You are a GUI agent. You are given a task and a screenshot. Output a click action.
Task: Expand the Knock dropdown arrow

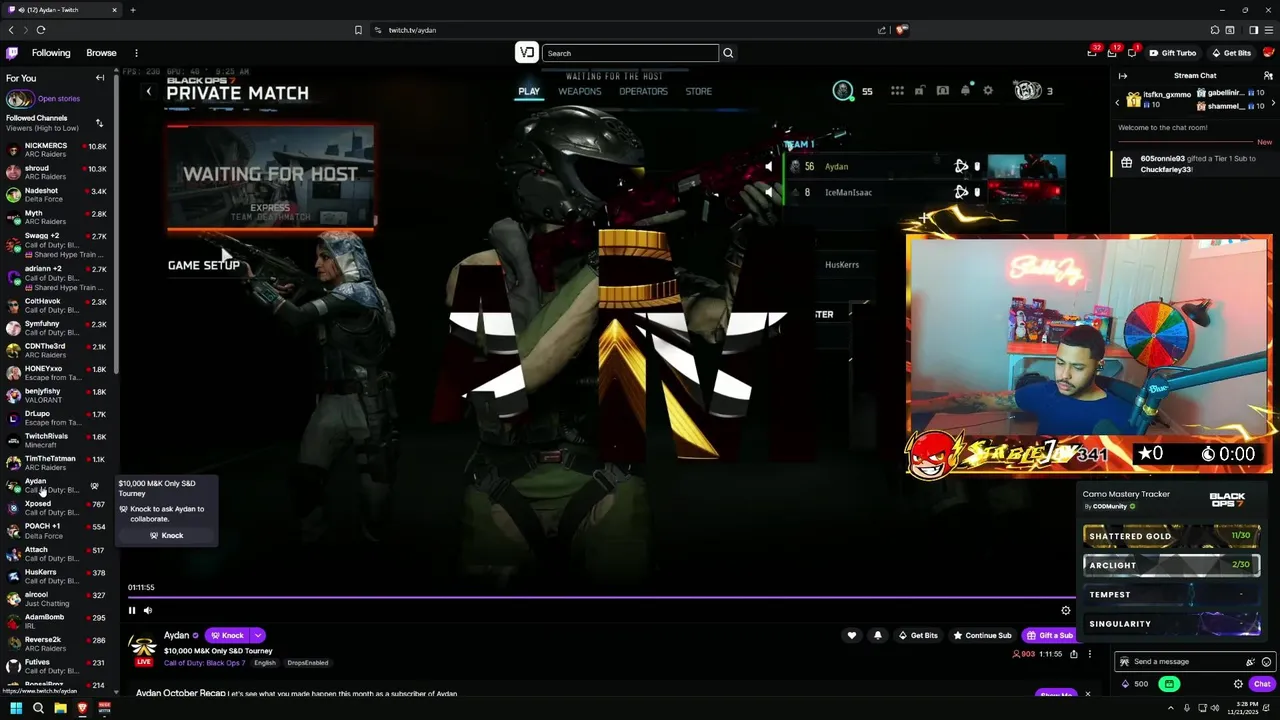[x=258, y=636]
